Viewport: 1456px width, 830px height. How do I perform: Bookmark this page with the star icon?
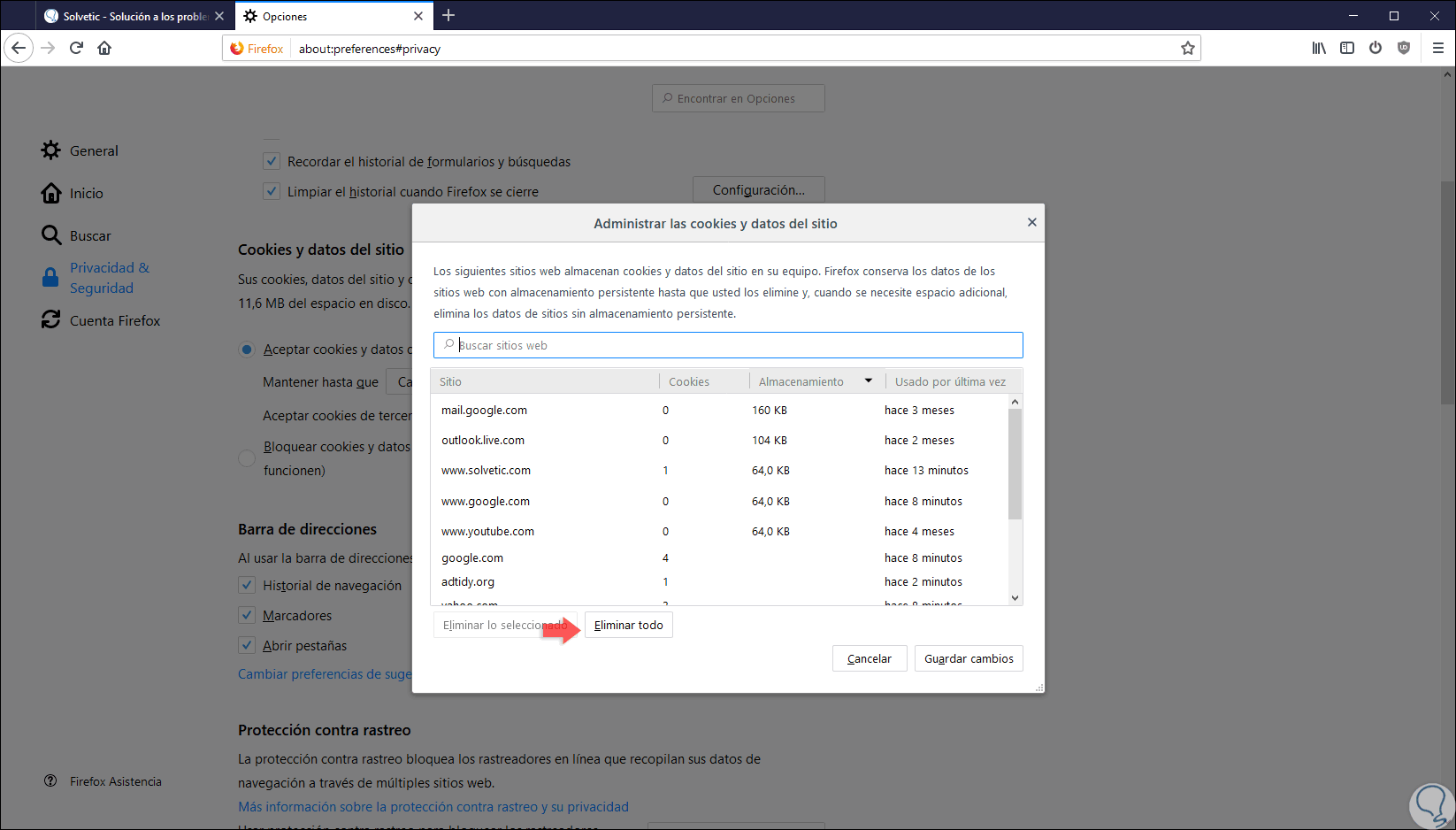tap(1188, 48)
